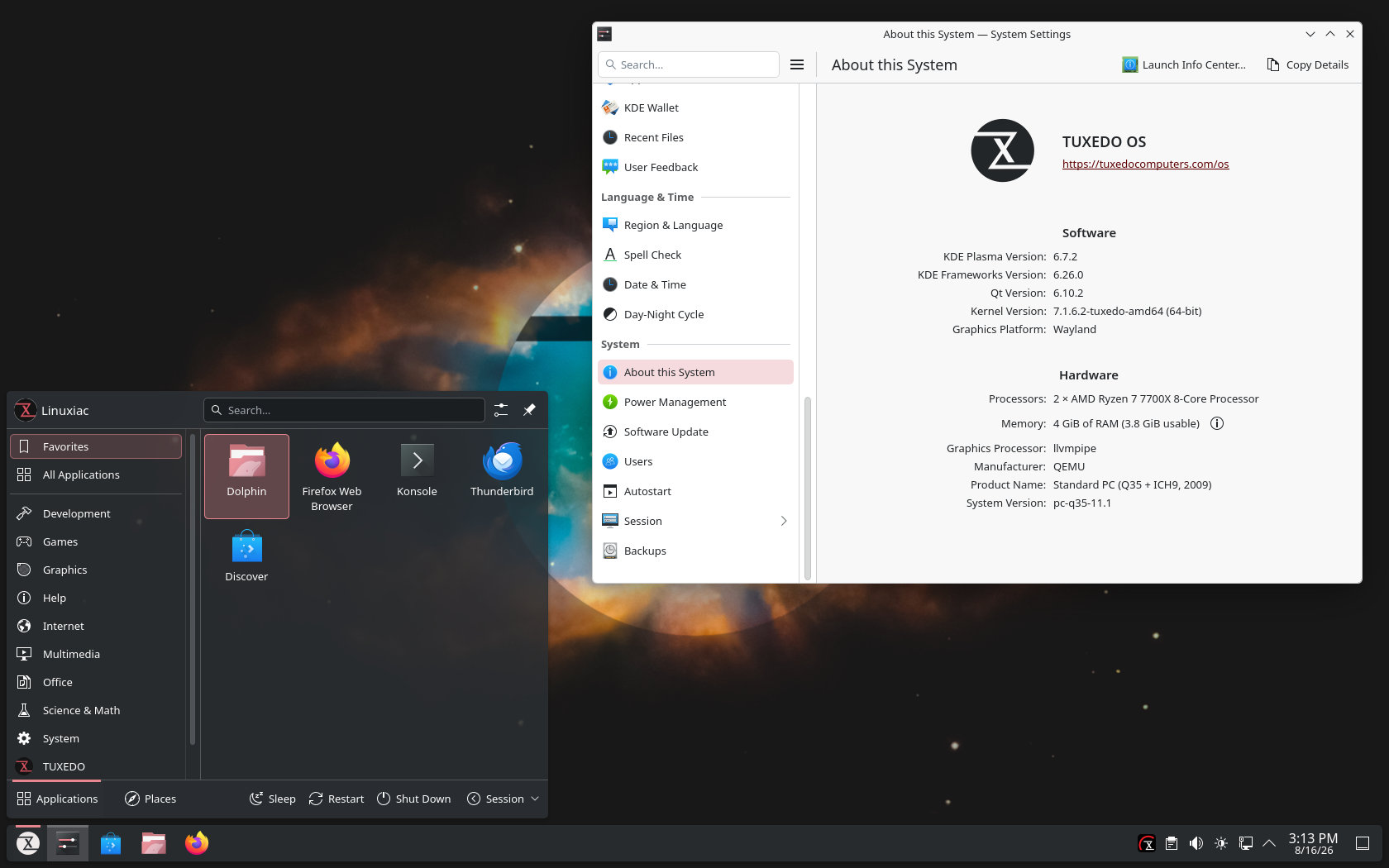
Task: Click System Settings icon in taskbar
Action: pyautogui.click(x=67, y=843)
